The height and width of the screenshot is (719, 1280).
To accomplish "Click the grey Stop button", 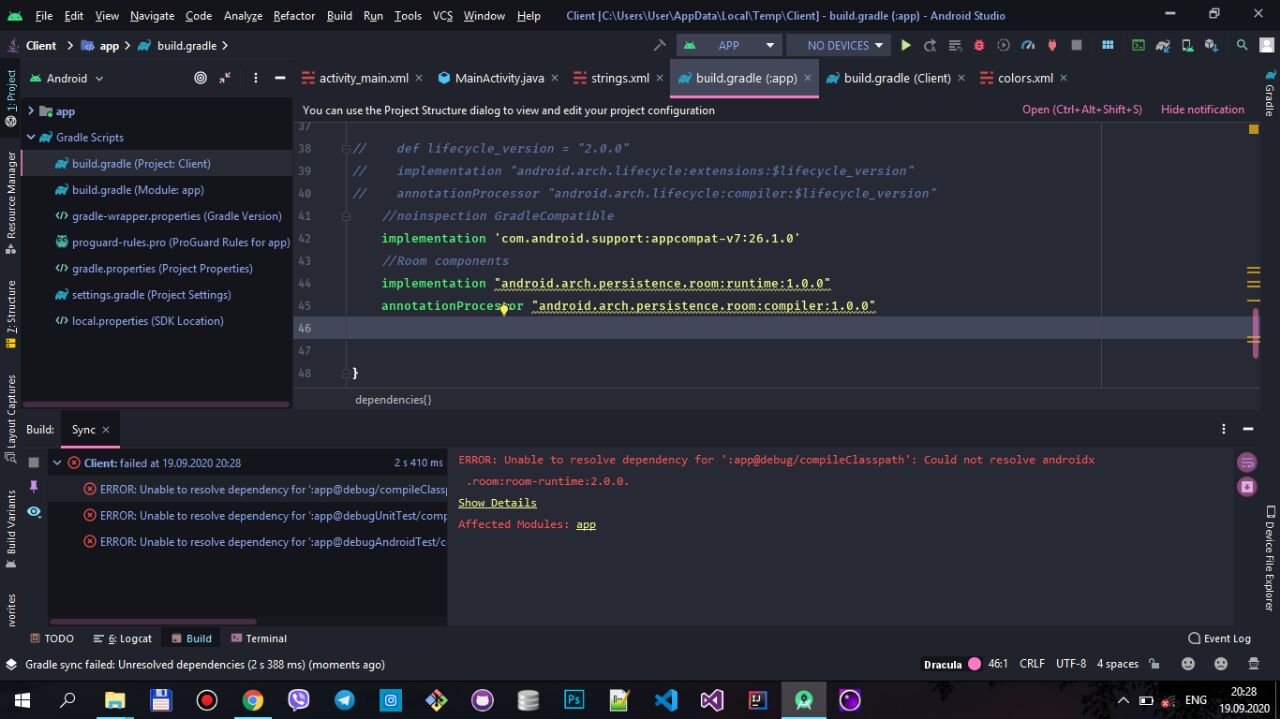I will [1077, 45].
